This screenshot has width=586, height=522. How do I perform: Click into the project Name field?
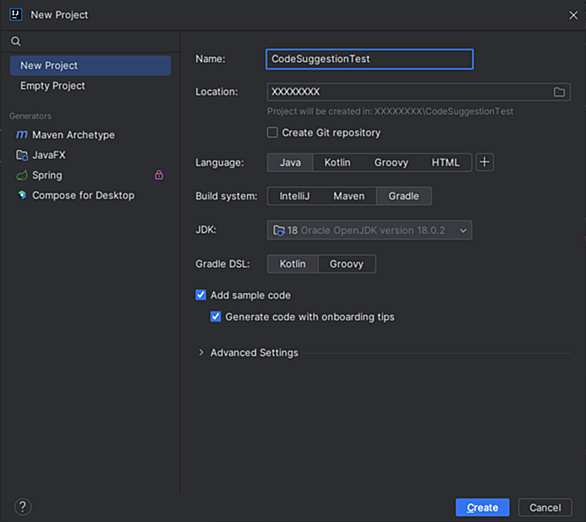click(x=369, y=59)
